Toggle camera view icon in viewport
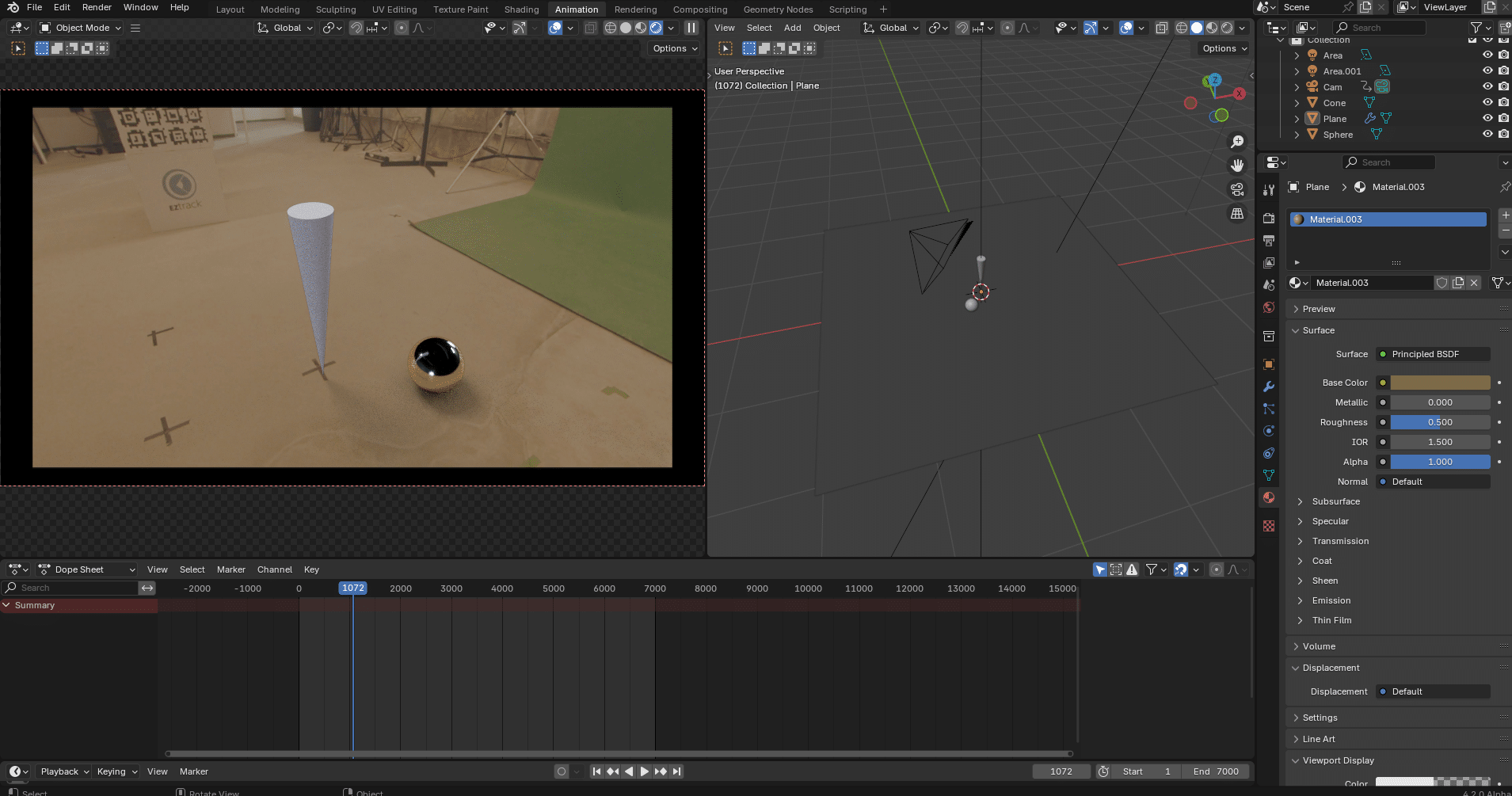The height and width of the screenshot is (796, 1512). (1236, 189)
